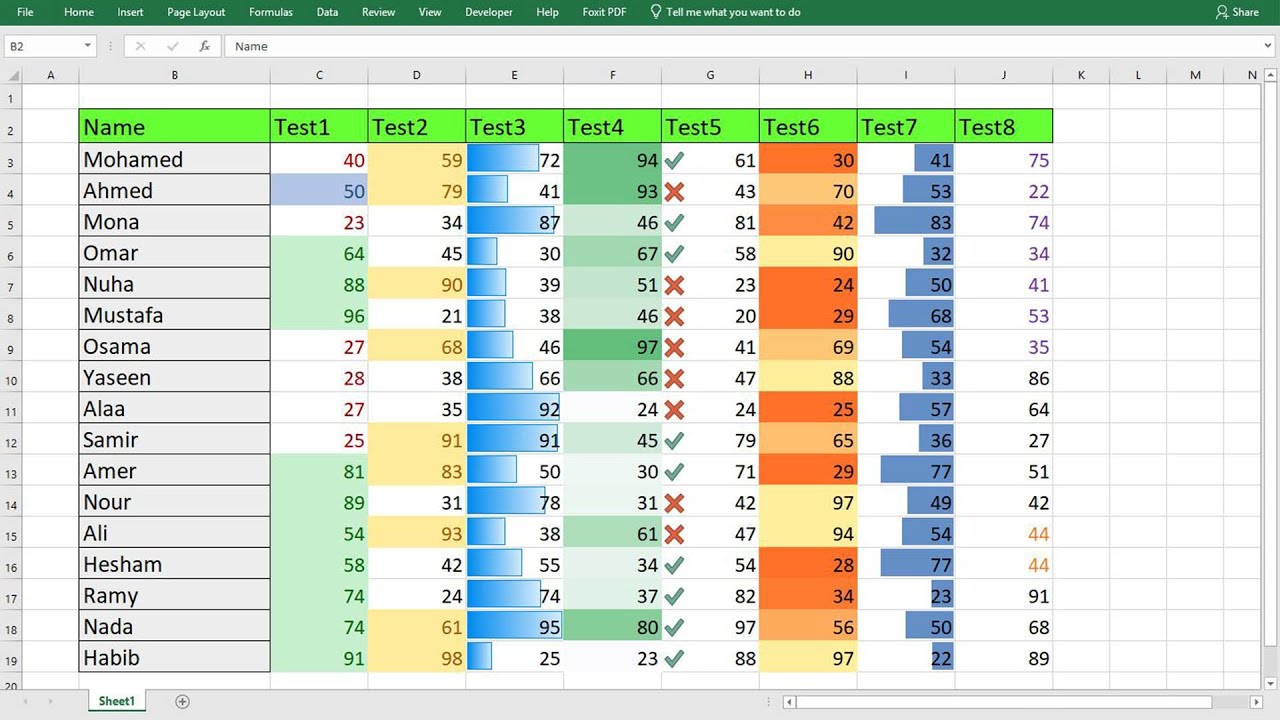Switch to the Formulas tab
This screenshot has height=720, width=1280.
271,12
